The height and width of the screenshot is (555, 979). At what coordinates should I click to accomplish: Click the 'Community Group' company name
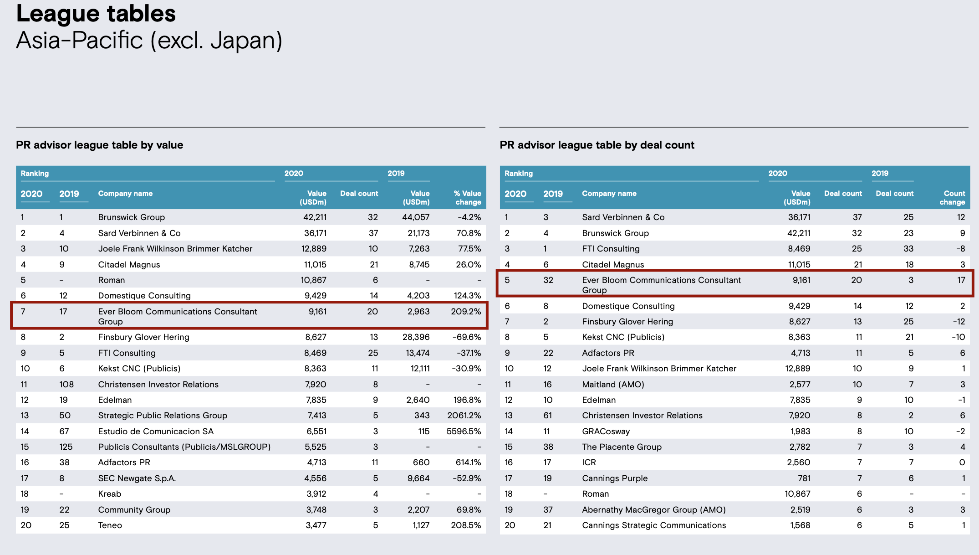coord(134,510)
